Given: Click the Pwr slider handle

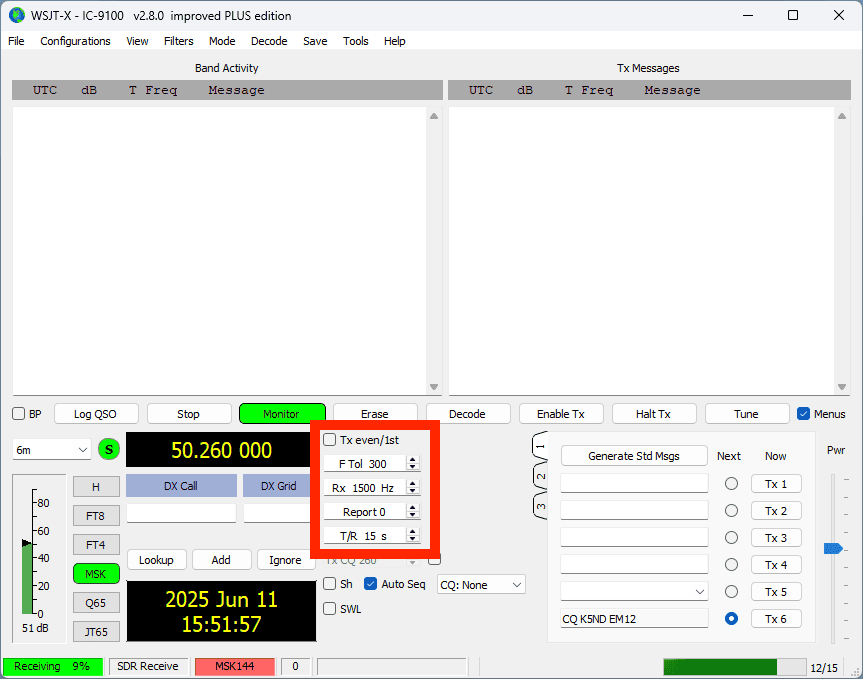Looking at the screenshot, I should coord(832,548).
